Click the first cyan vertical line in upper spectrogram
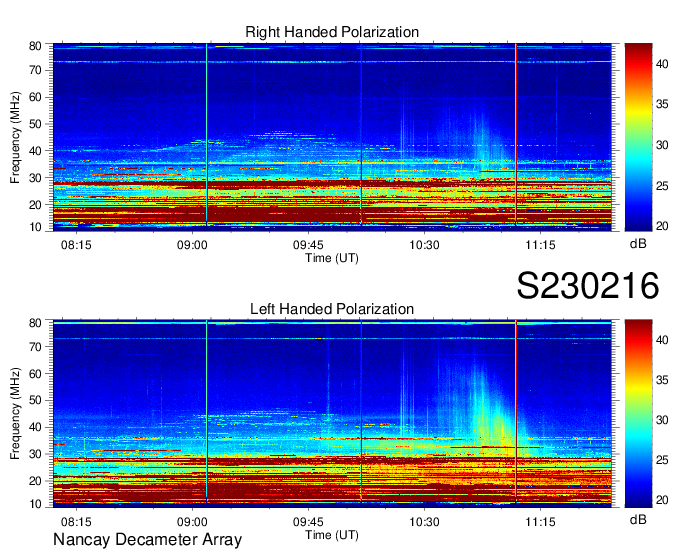 pos(206,134)
